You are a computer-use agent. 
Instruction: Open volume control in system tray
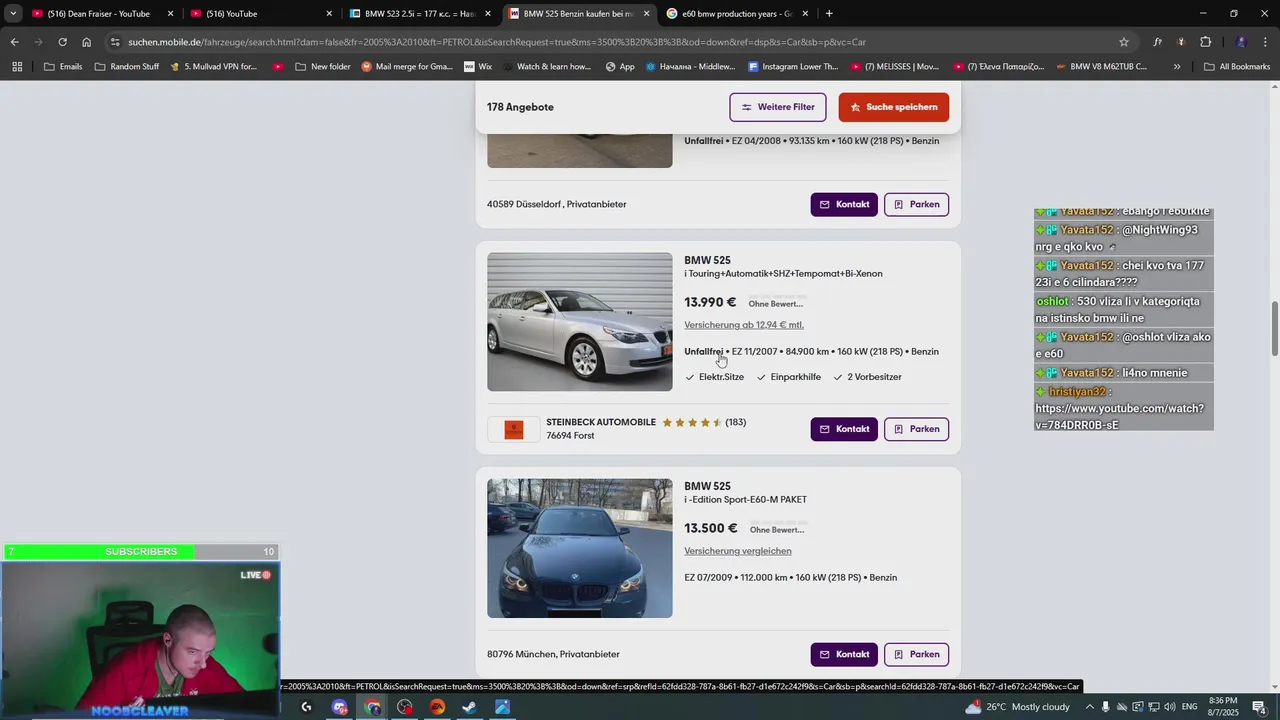pyautogui.click(x=1171, y=707)
